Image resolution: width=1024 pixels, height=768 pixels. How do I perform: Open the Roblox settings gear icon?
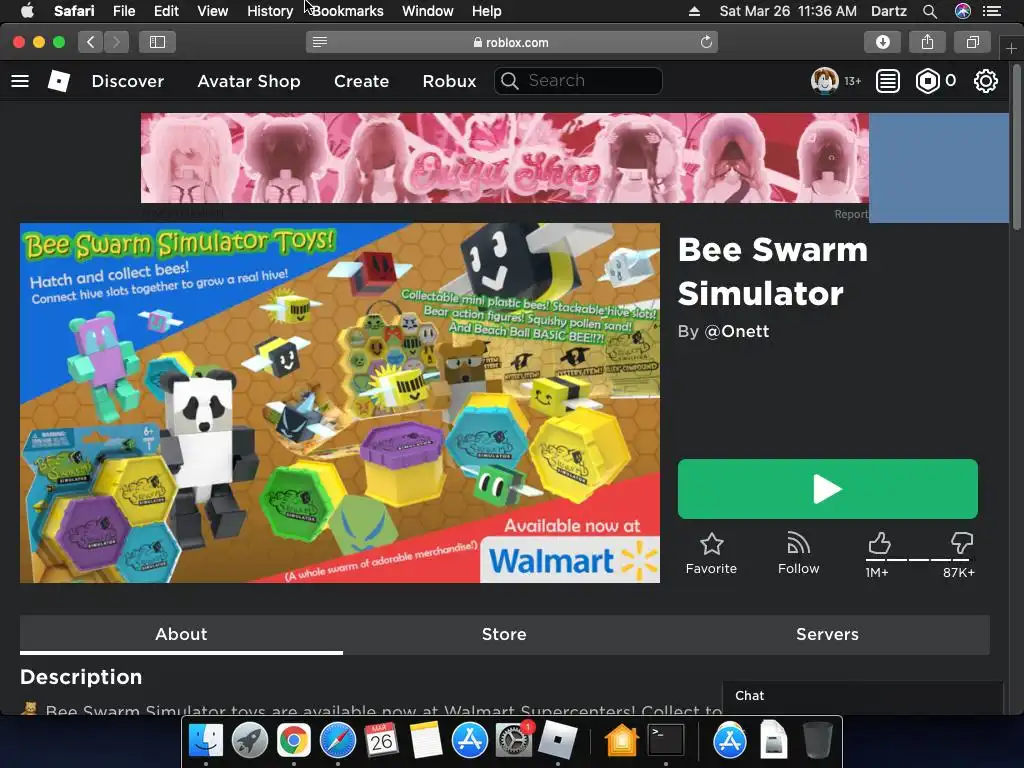click(985, 81)
